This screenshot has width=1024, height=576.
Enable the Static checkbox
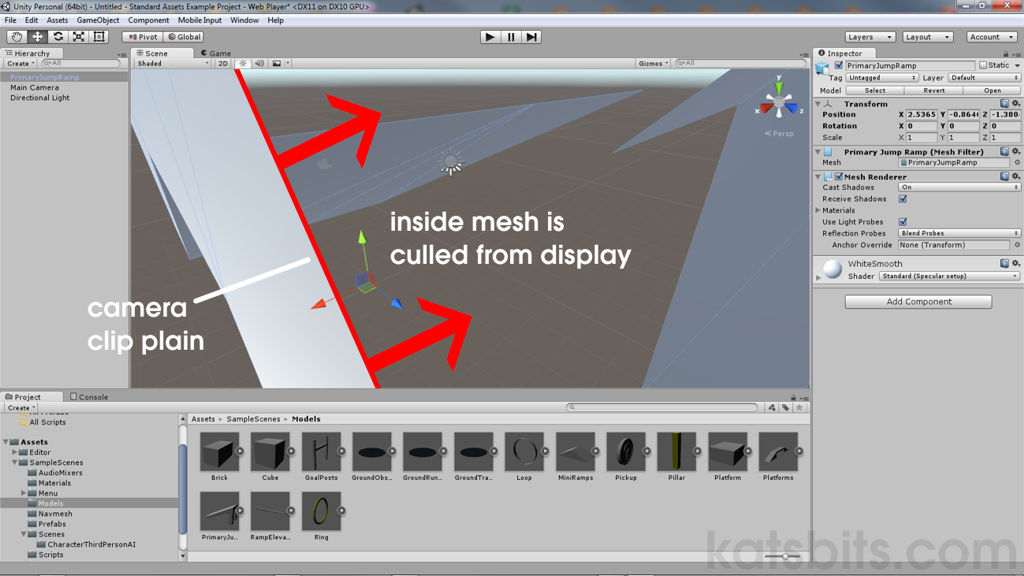[x=983, y=65]
